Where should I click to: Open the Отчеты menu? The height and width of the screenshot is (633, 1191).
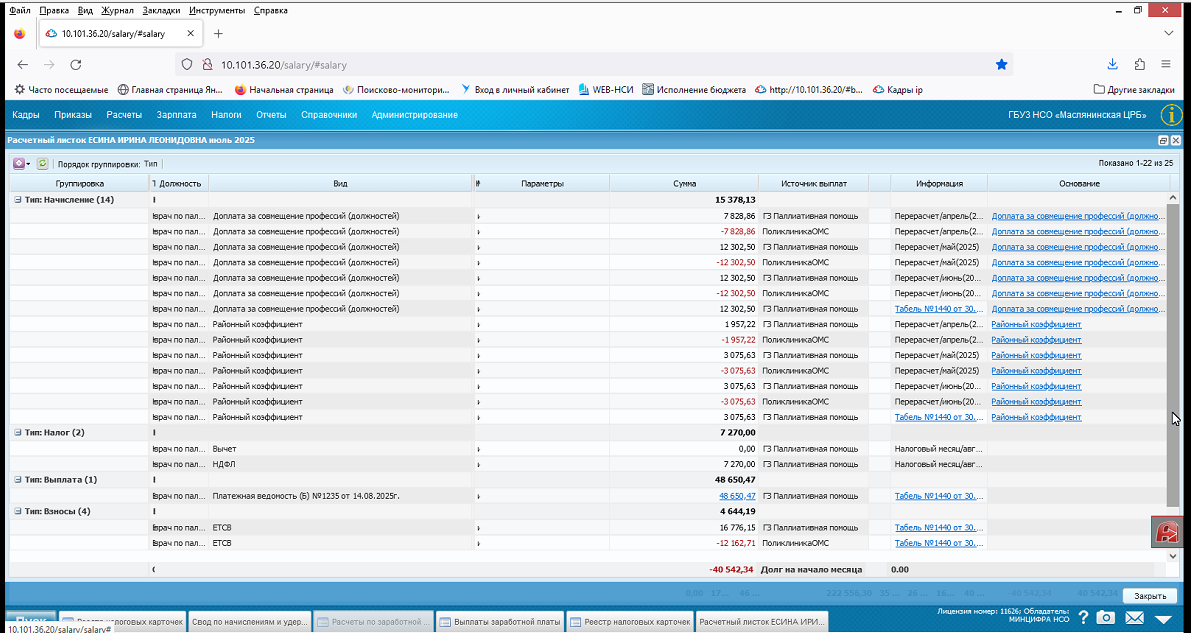271,115
